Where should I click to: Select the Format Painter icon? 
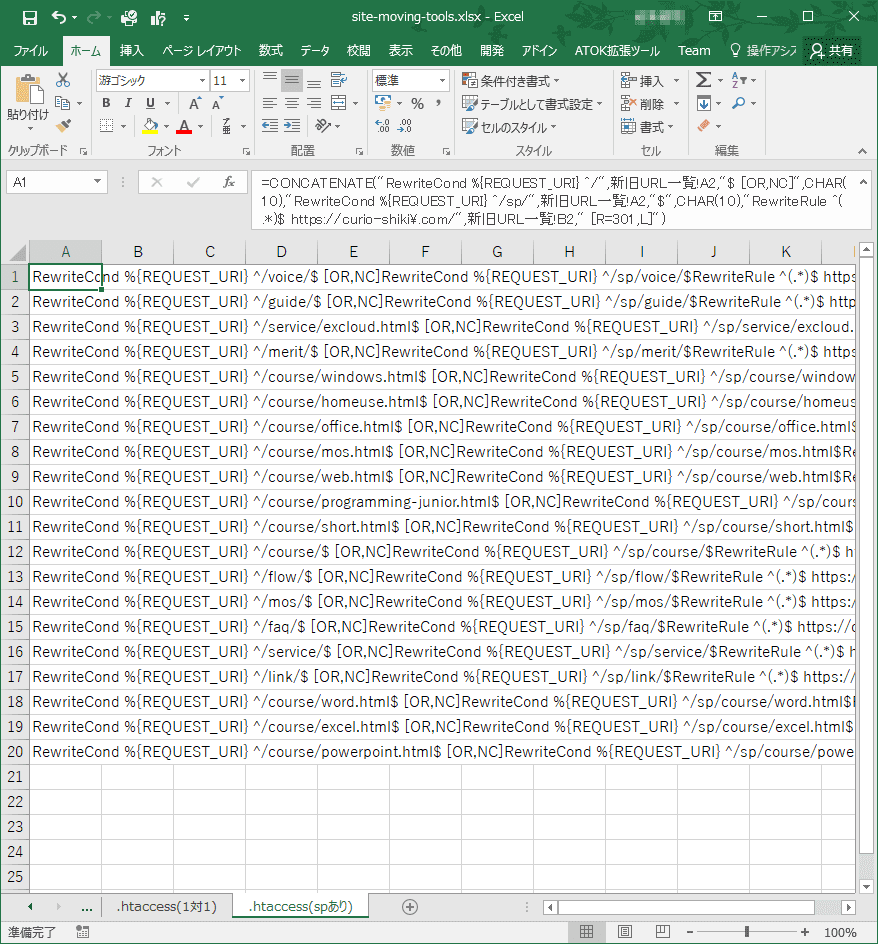coord(61,128)
